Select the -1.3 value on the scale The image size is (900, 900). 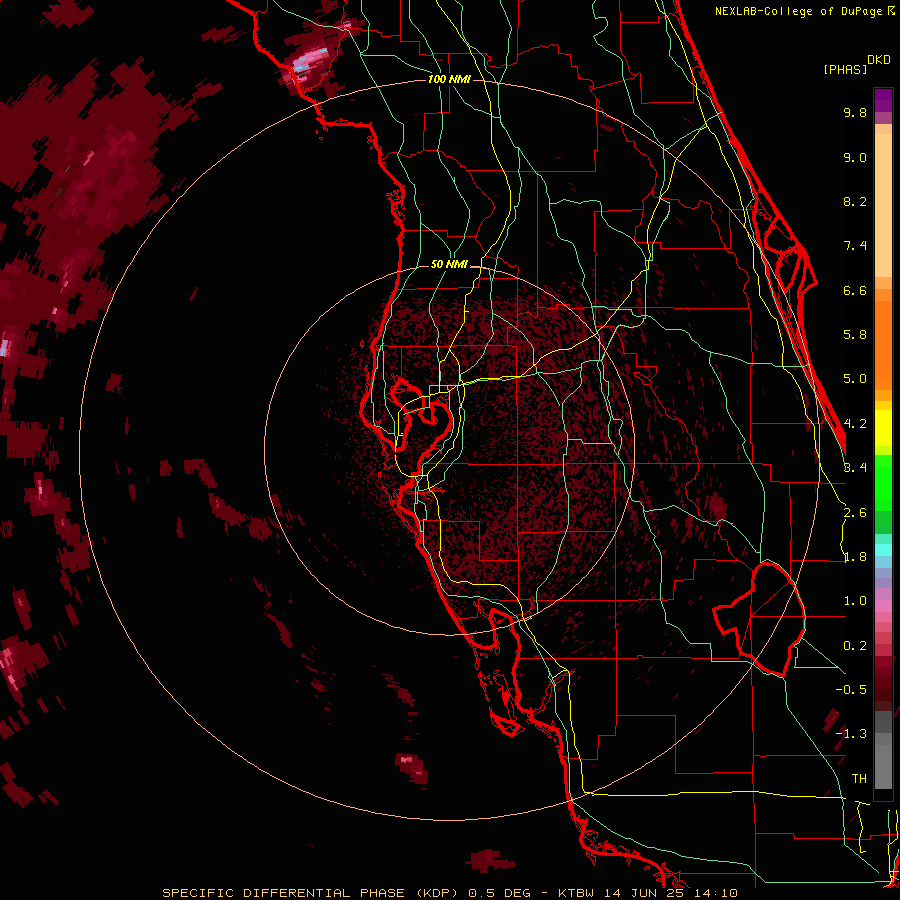coord(851,734)
